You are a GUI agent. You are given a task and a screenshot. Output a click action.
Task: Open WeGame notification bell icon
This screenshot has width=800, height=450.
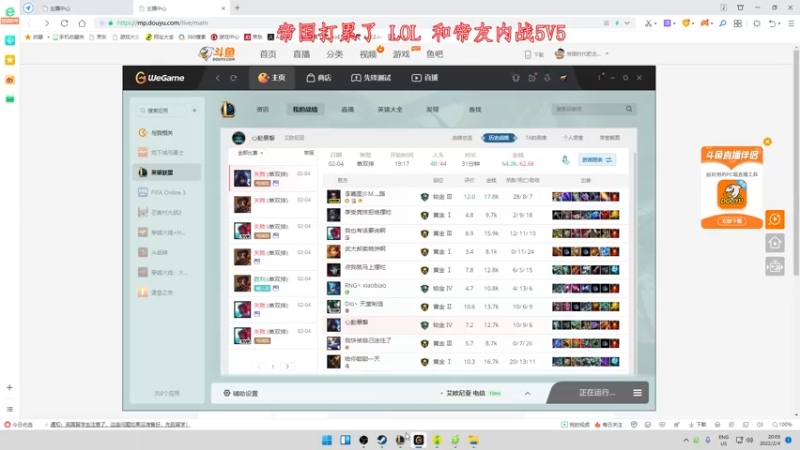point(516,78)
